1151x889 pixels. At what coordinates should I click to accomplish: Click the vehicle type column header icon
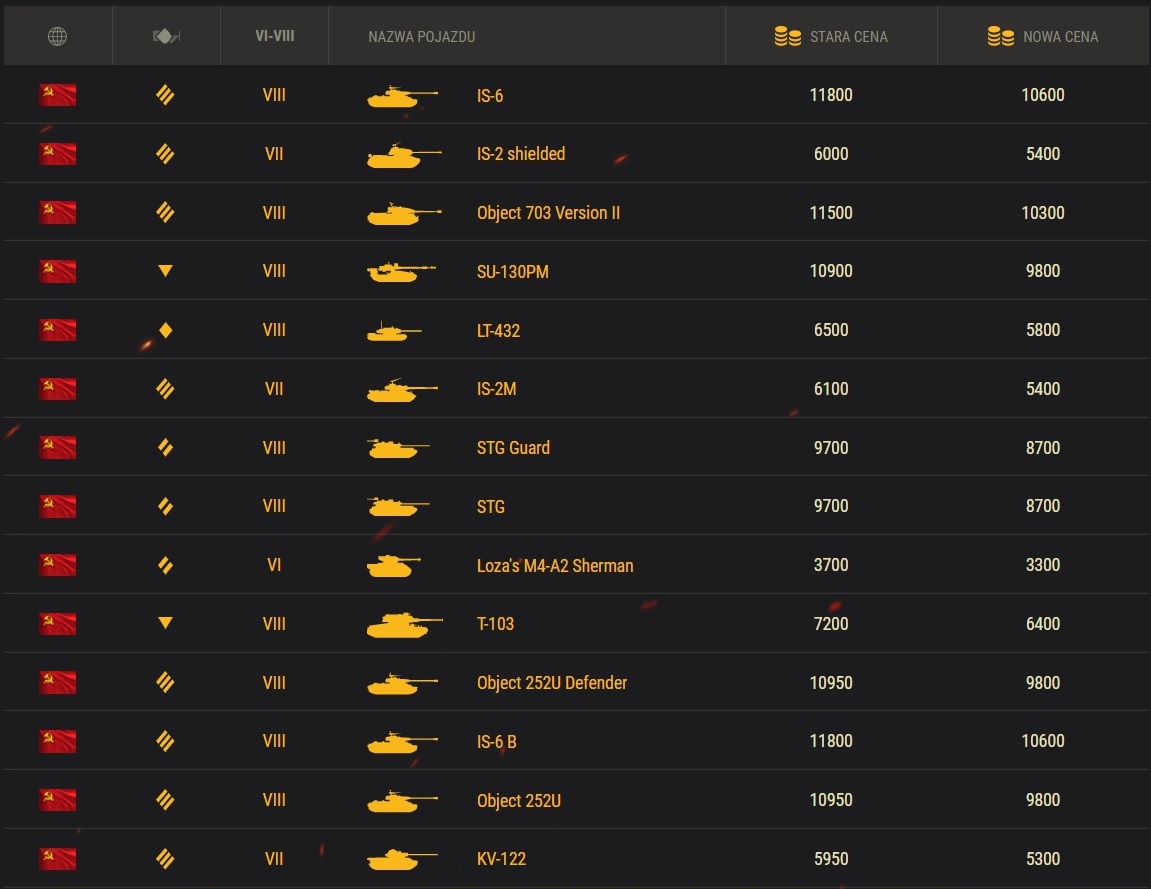[166, 36]
